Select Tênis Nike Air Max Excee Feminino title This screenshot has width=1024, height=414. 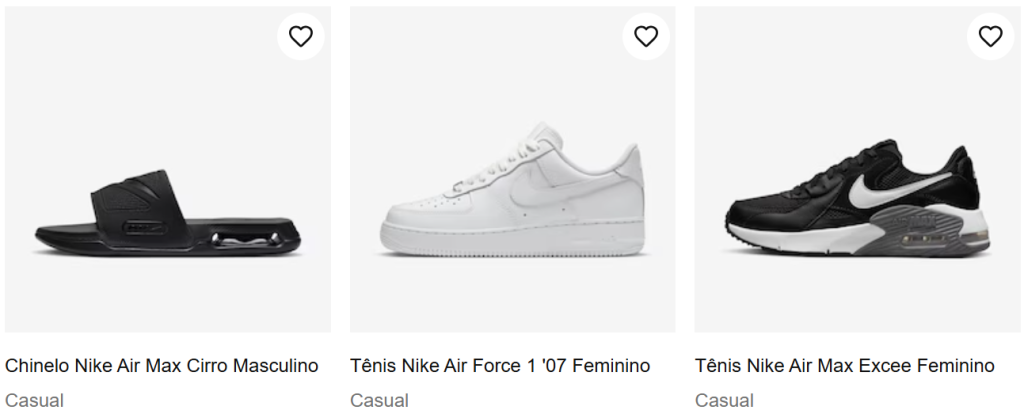pyautogui.click(x=845, y=366)
